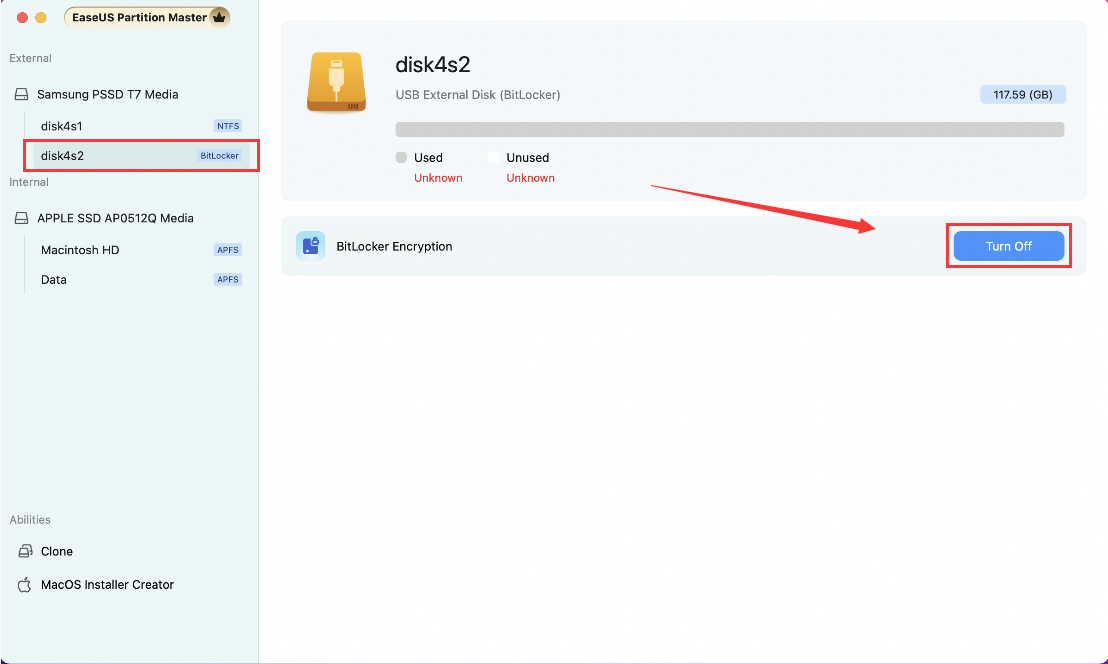1108x664 pixels.
Task: Click the Used legend swatch
Action: [x=401, y=158]
